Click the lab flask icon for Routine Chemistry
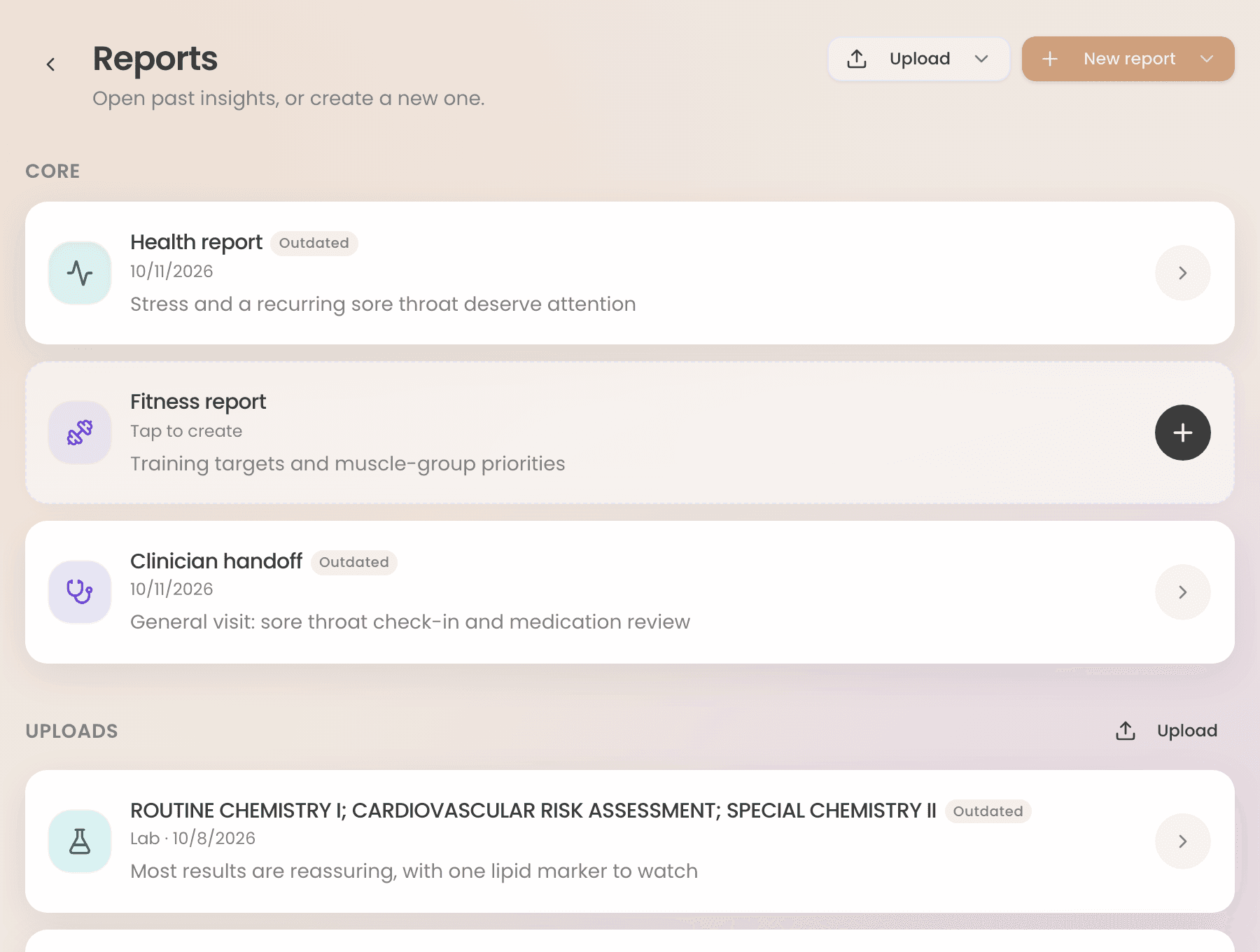1260x952 pixels. [80, 841]
